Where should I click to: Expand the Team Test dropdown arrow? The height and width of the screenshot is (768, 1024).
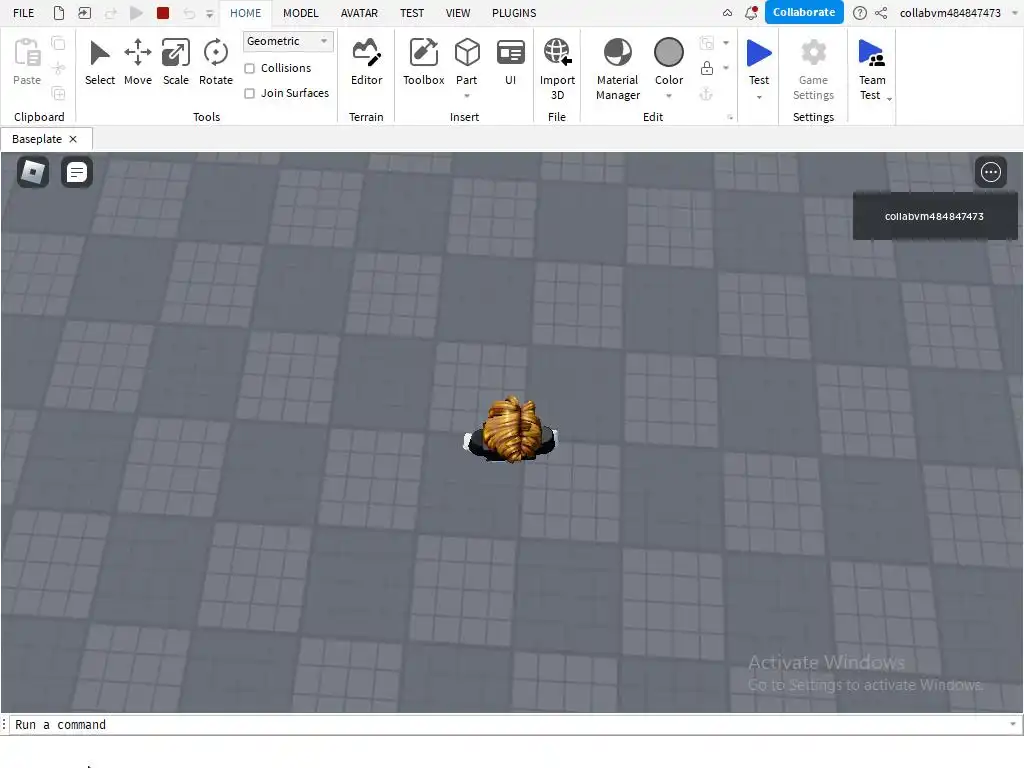tap(889, 99)
